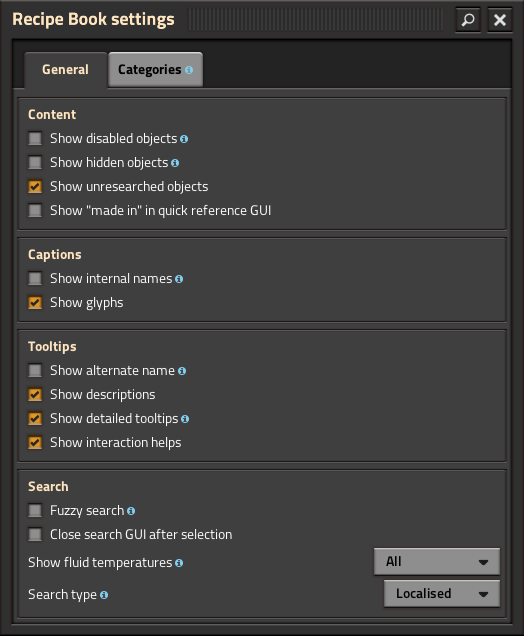This screenshot has height=636, width=524.
Task: Click info icon next to Show fluid temperatures
Action: tap(179, 563)
